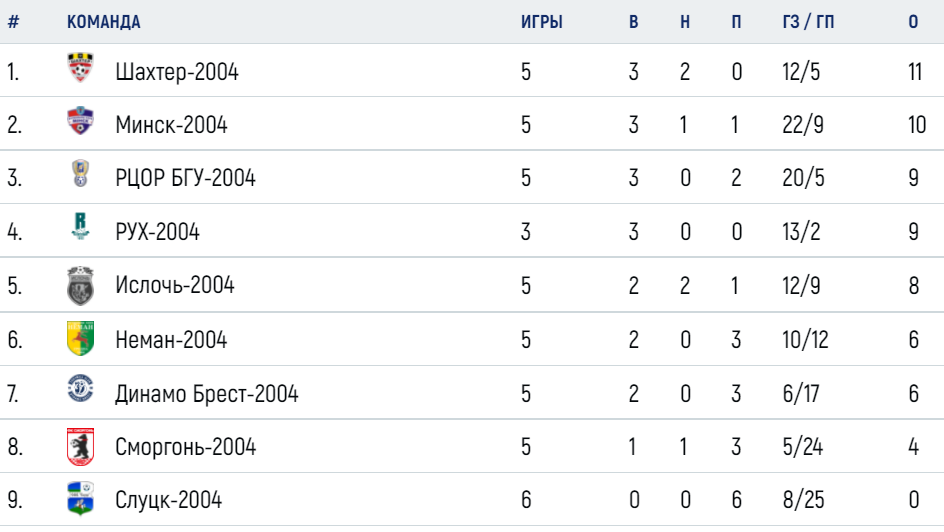The image size is (944, 532).
Task: Click the Ислочь-2004 grey crest
Action: 80,285
